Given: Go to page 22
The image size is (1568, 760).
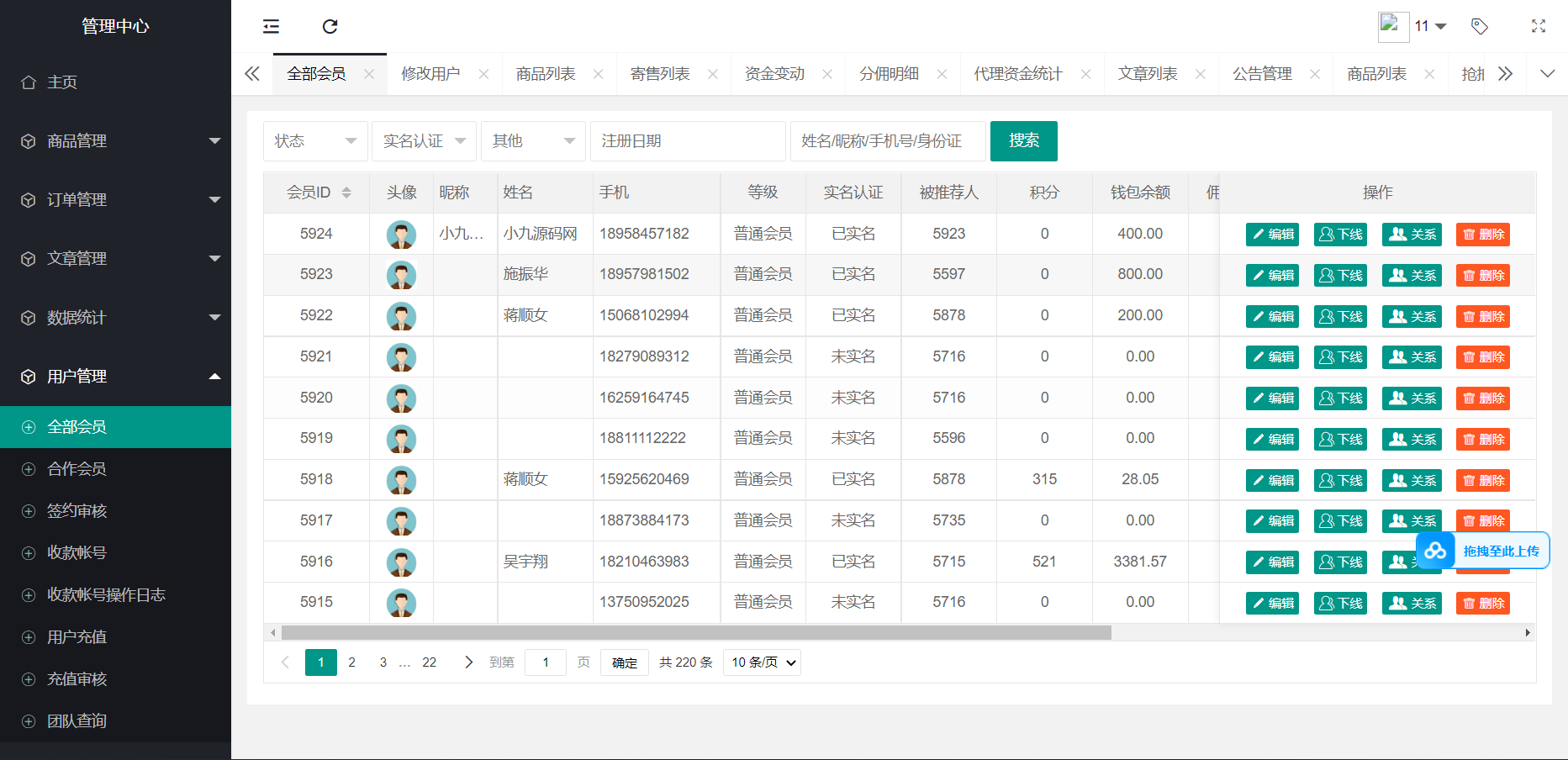Looking at the screenshot, I should [430, 662].
